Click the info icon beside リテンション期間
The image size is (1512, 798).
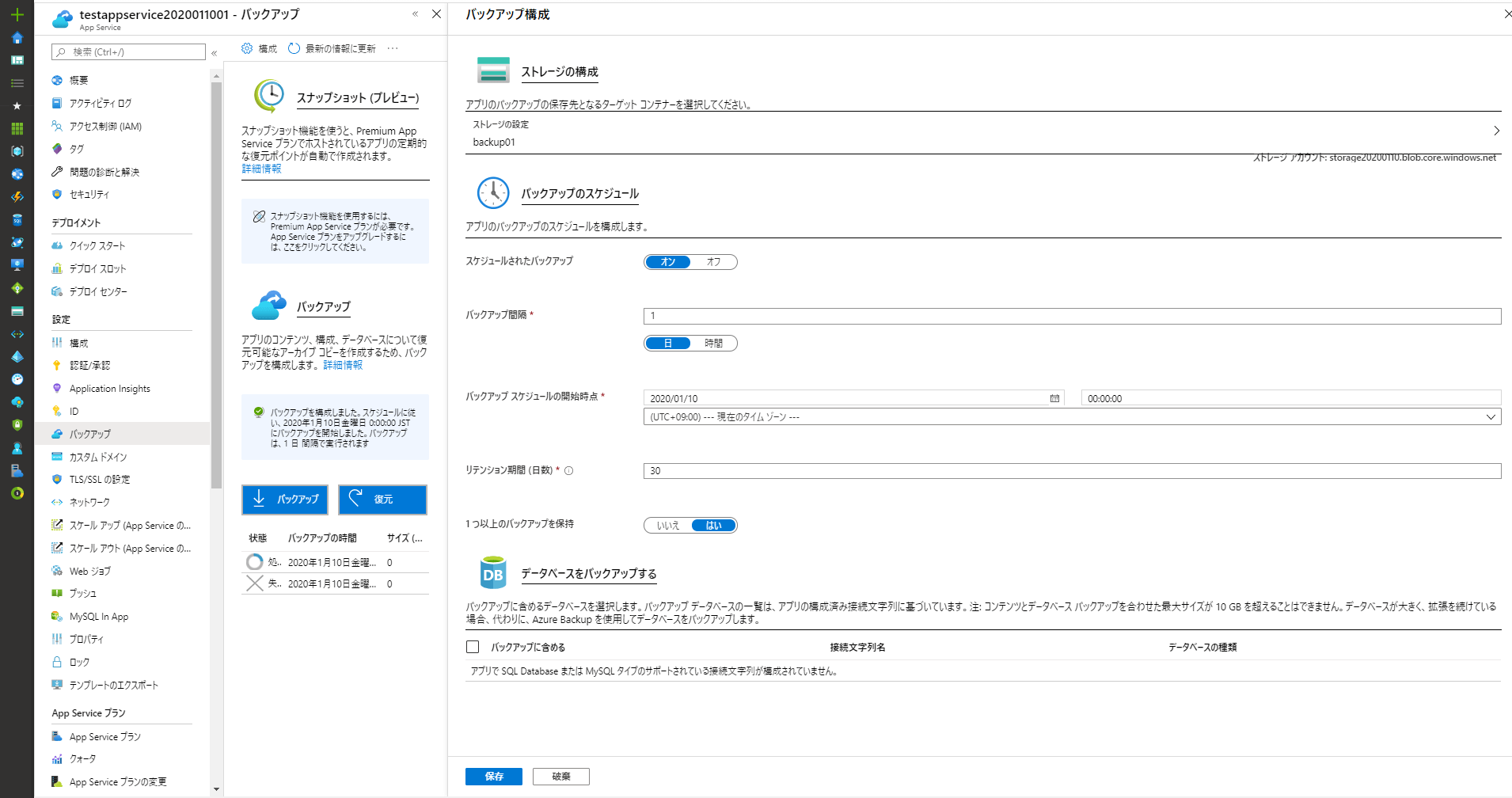click(x=568, y=470)
